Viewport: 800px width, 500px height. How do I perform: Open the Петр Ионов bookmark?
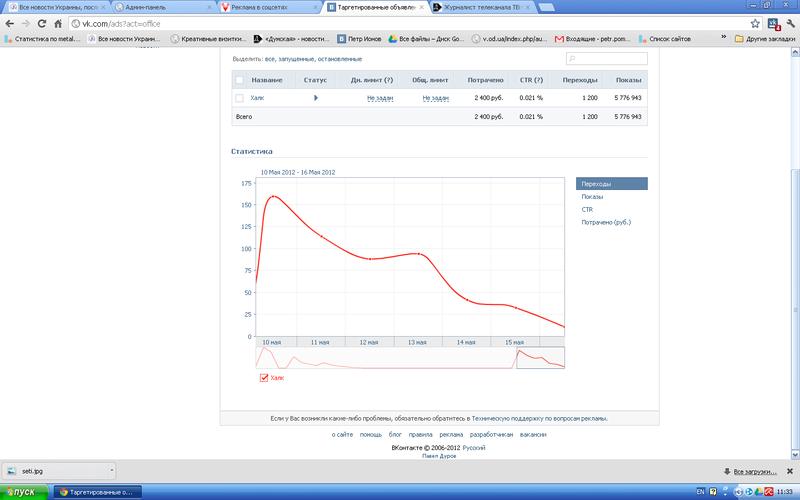click(359, 38)
